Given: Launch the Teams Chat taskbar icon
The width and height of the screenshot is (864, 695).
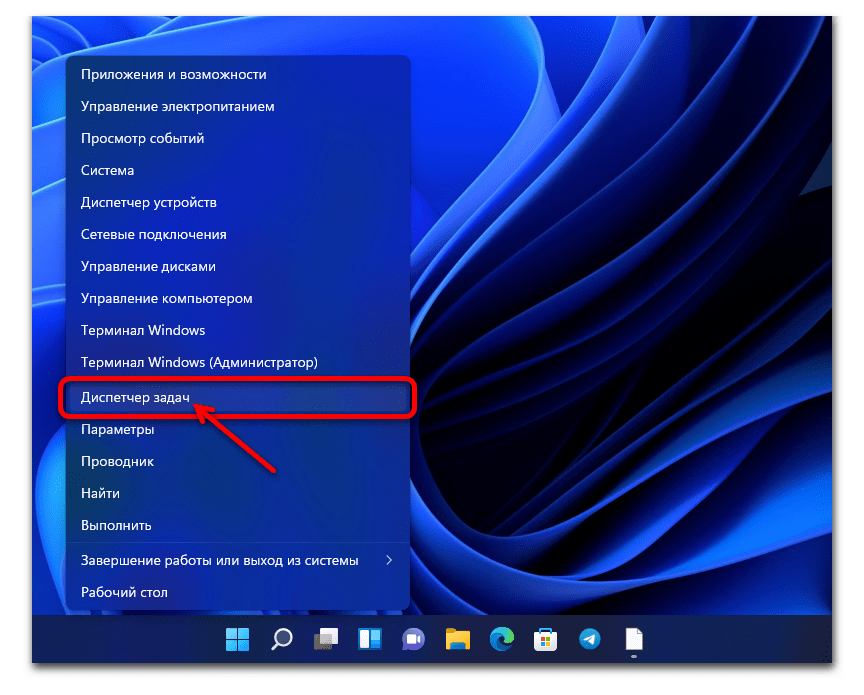Looking at the screenshot, I should [413, 639].
